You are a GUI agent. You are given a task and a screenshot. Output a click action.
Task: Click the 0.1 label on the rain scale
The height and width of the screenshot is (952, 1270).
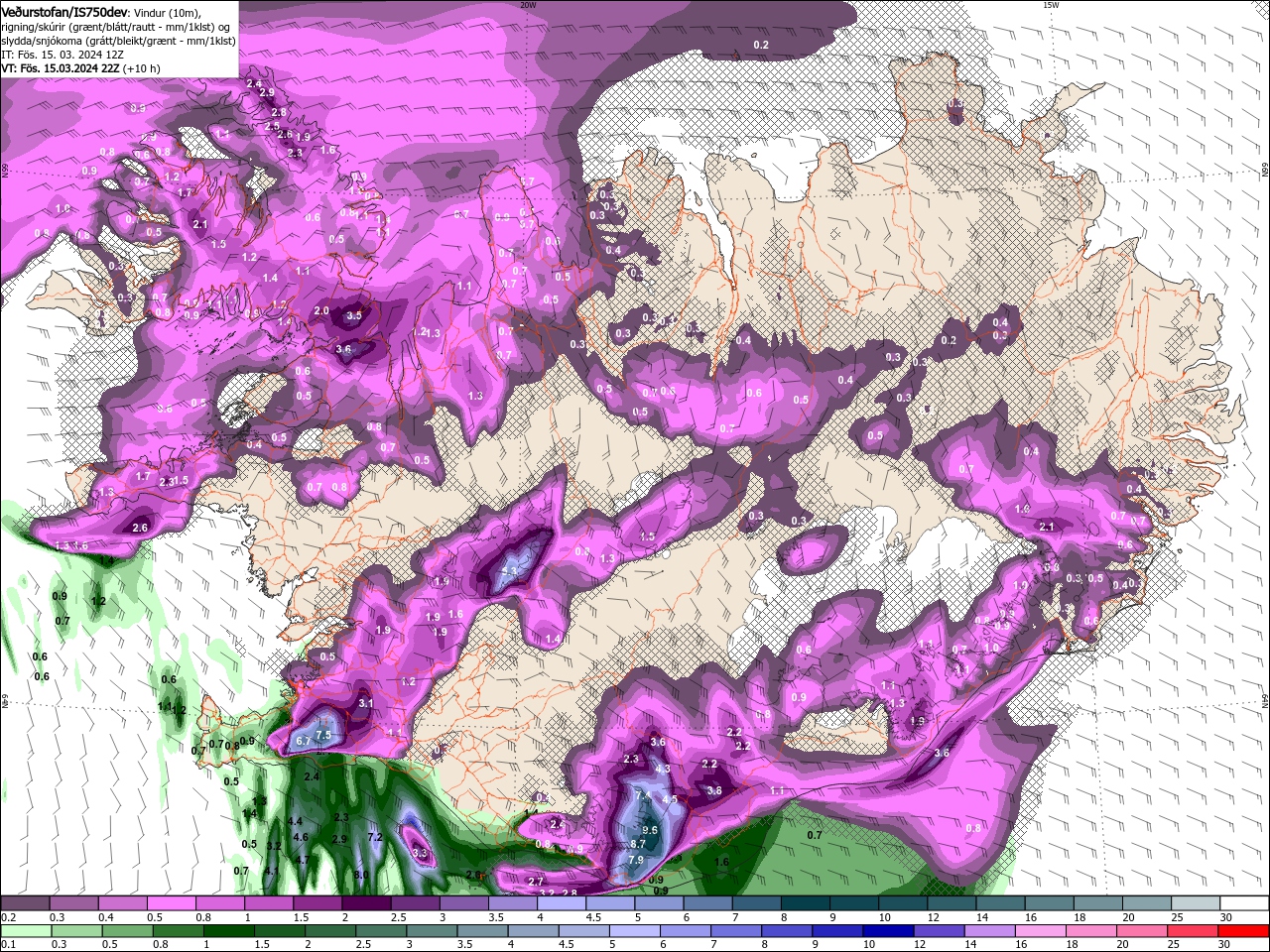click(8, 945)
